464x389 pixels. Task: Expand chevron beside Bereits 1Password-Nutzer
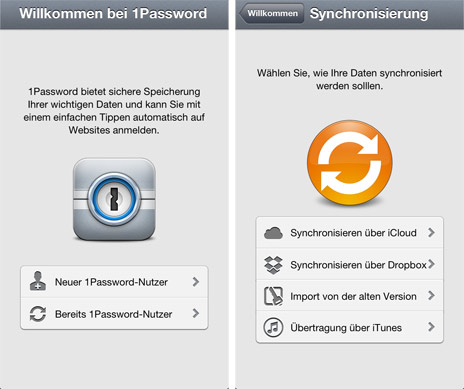196,313
